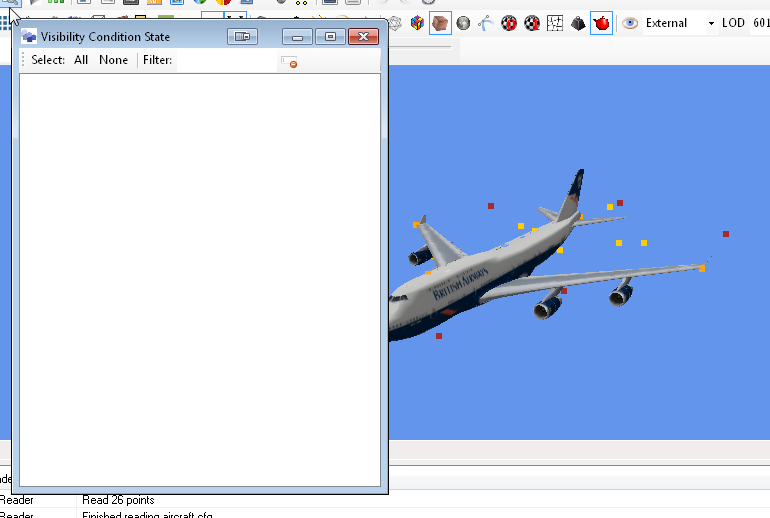
Task: Toggle the red teapot toolbar icon
Action: 601,23
